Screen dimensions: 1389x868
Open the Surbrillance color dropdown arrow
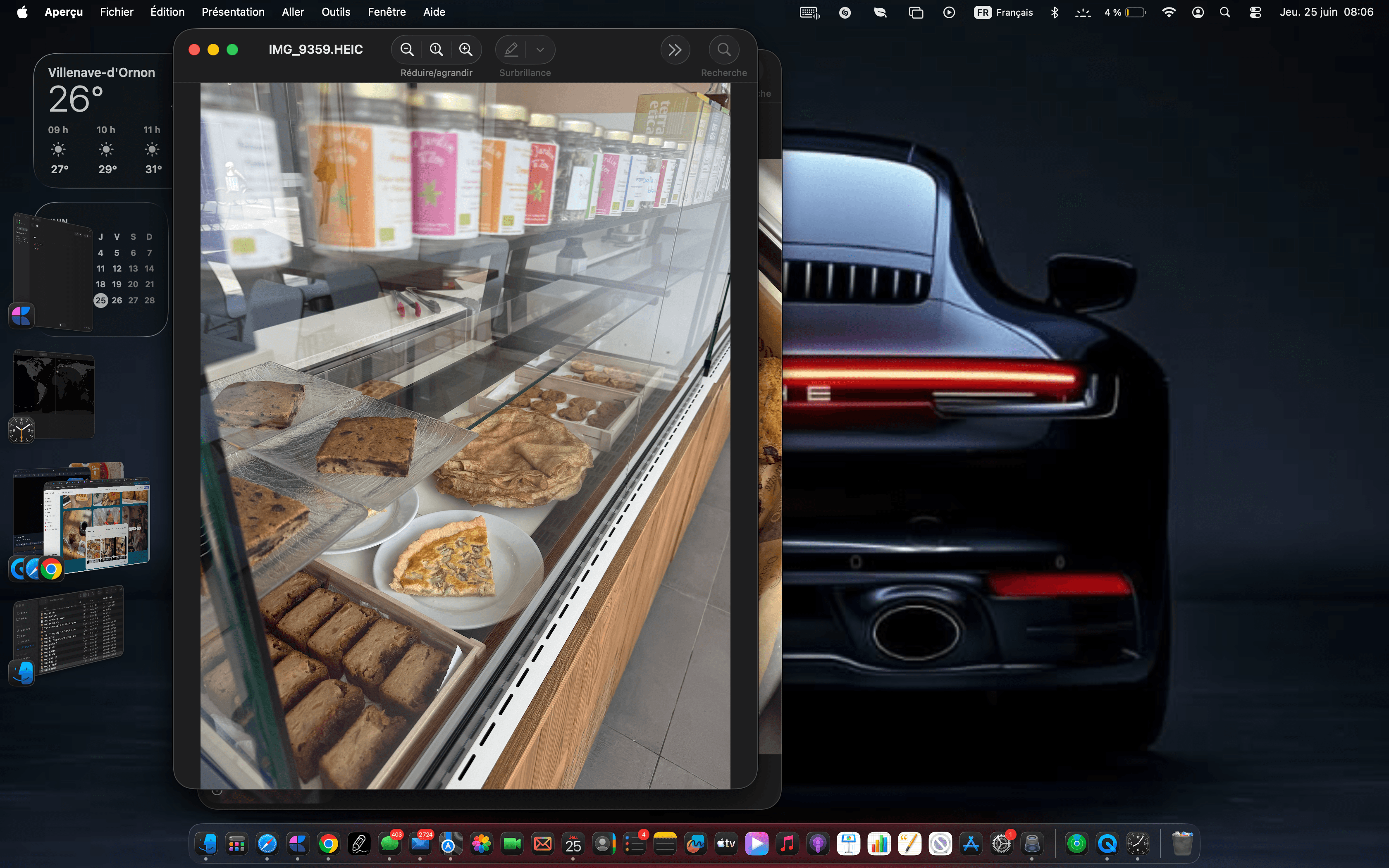tap(540, 49)
